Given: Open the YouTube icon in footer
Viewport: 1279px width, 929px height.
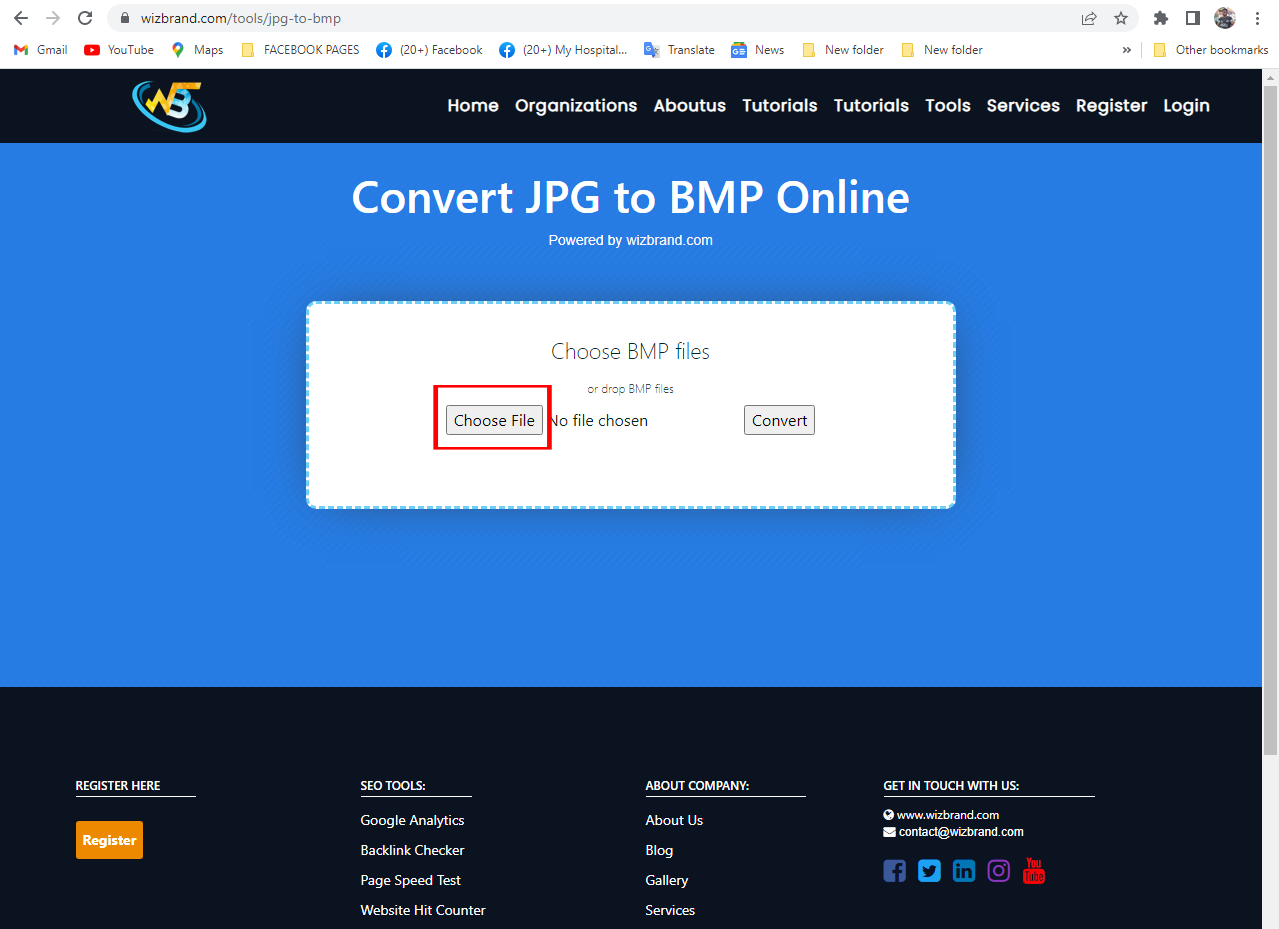Looking at the screenshot, I should [1033, 871].
